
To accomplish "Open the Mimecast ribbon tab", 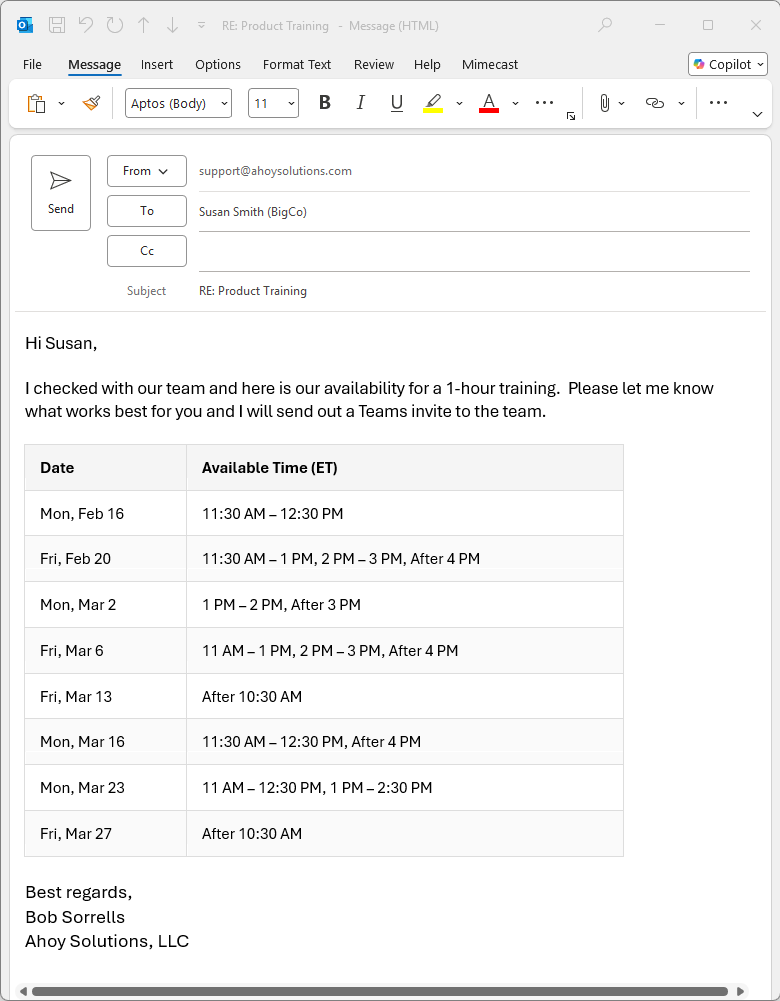I will point(490,64).
